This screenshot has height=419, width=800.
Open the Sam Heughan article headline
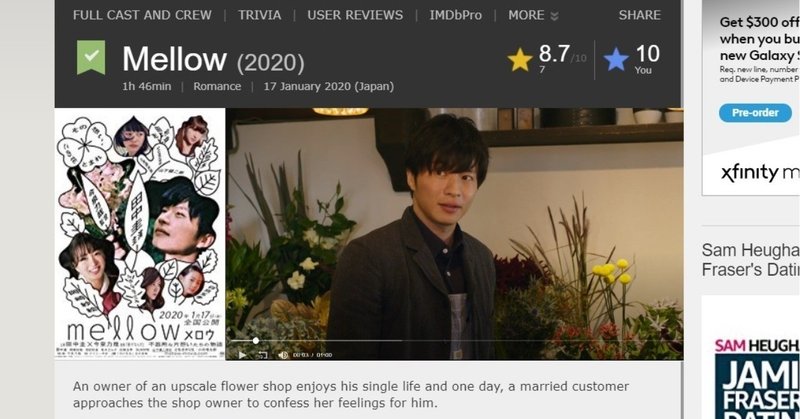pos(750,260)
